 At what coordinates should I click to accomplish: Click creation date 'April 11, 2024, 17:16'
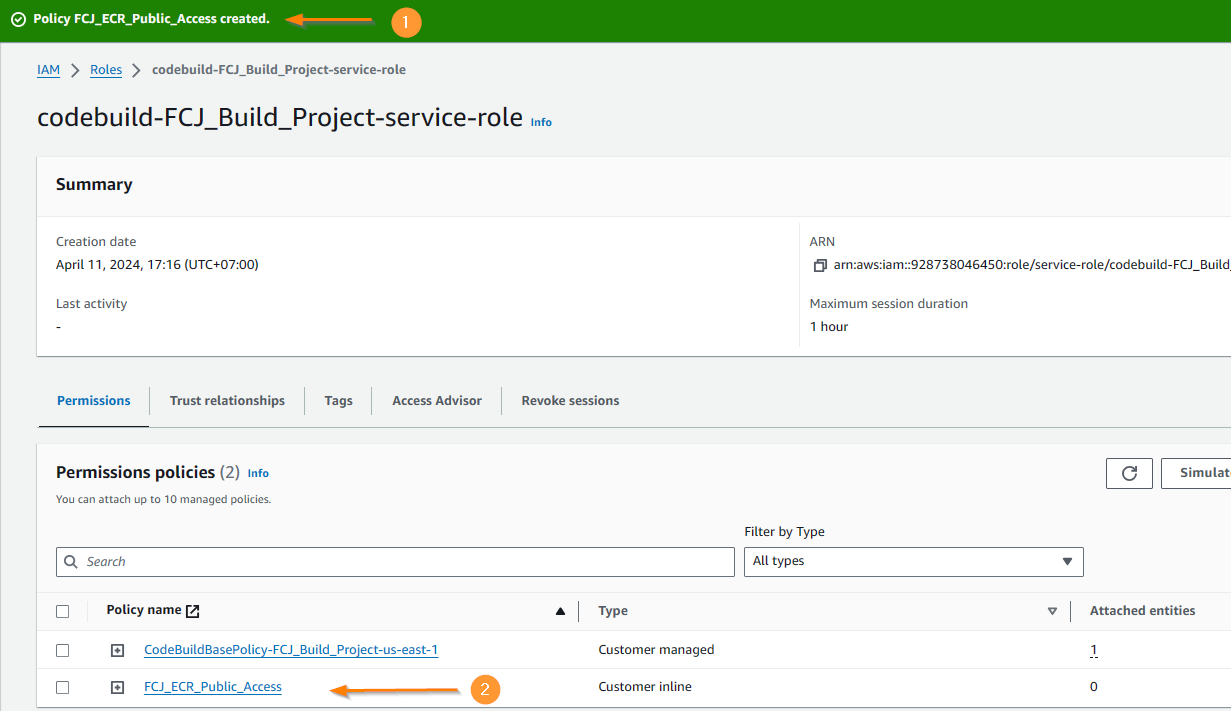(157, 265)
